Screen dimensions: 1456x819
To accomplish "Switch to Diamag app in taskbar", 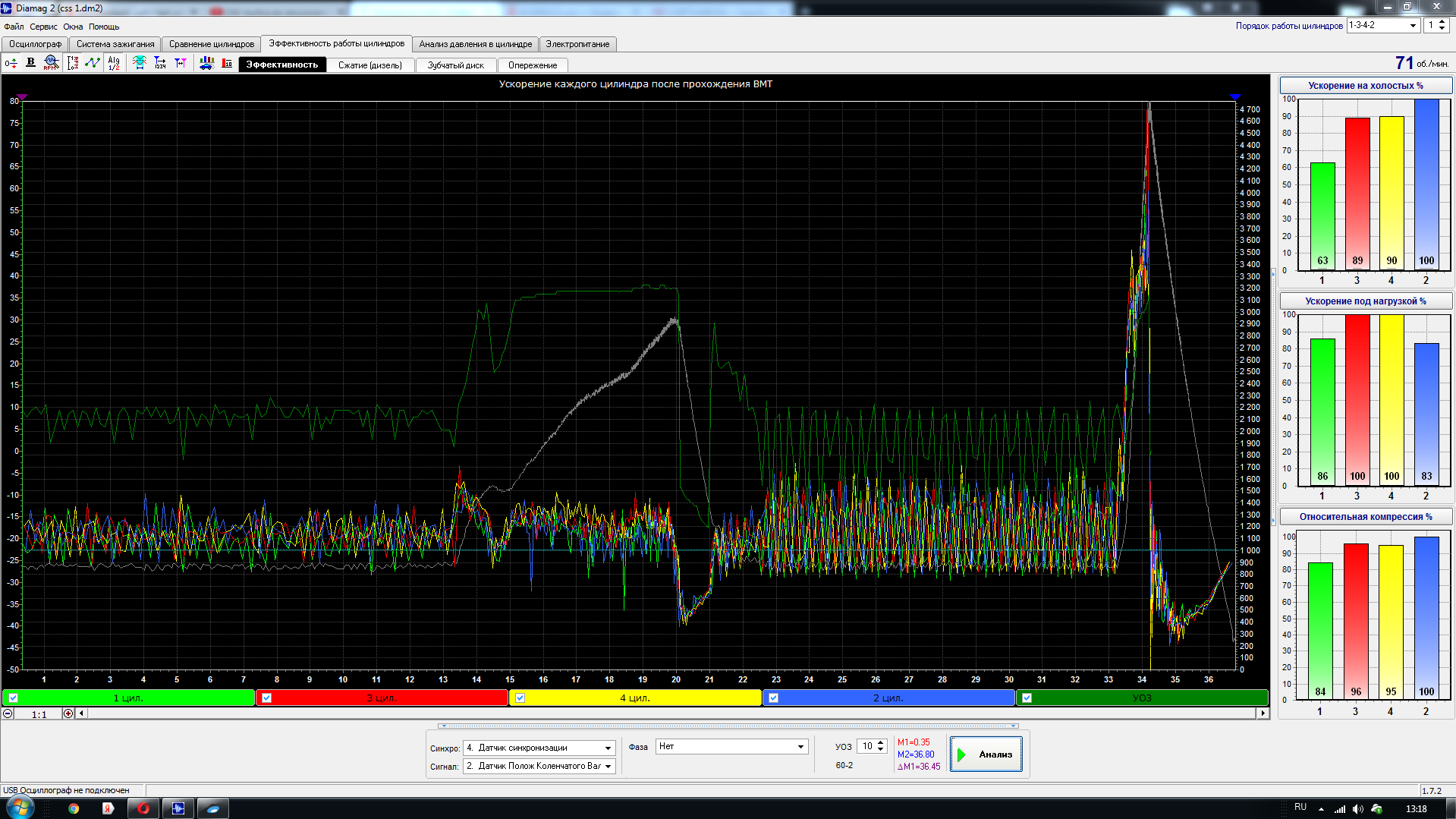I will tap(178, 808).
